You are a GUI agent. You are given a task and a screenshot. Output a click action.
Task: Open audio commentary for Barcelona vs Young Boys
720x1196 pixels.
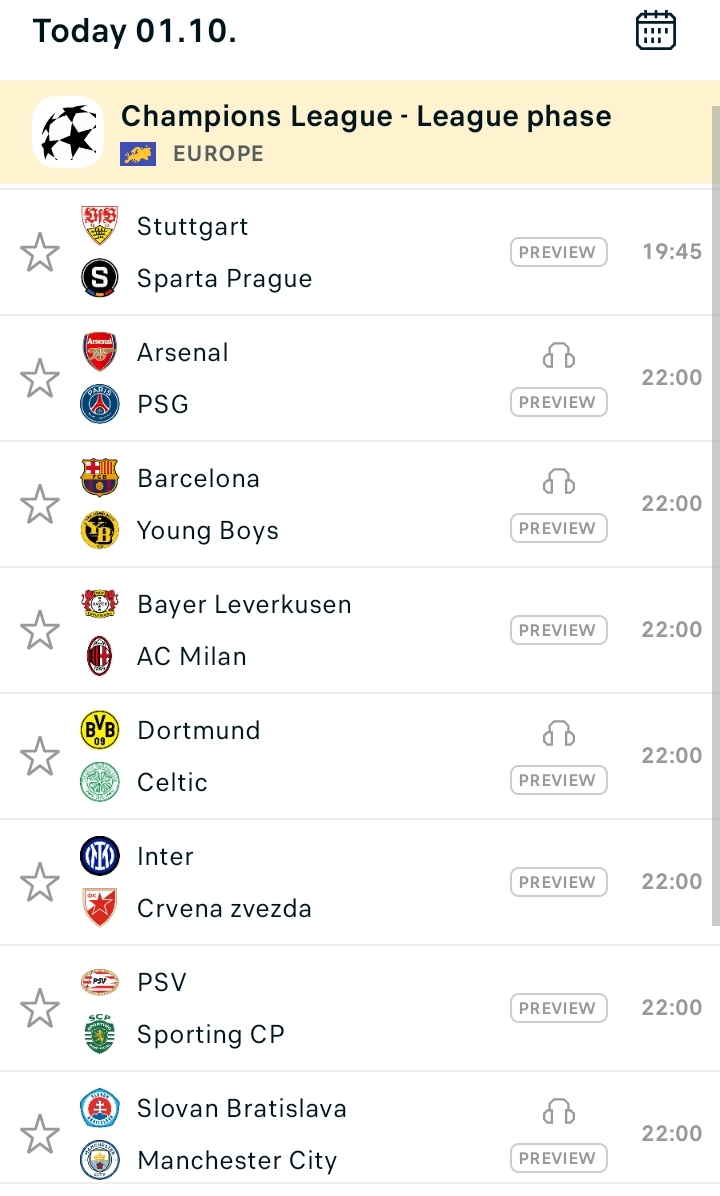(558, 481)
